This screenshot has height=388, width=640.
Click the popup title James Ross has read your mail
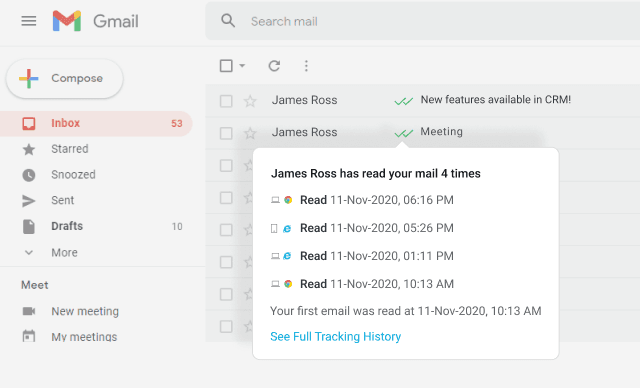(x=376, y=173)
